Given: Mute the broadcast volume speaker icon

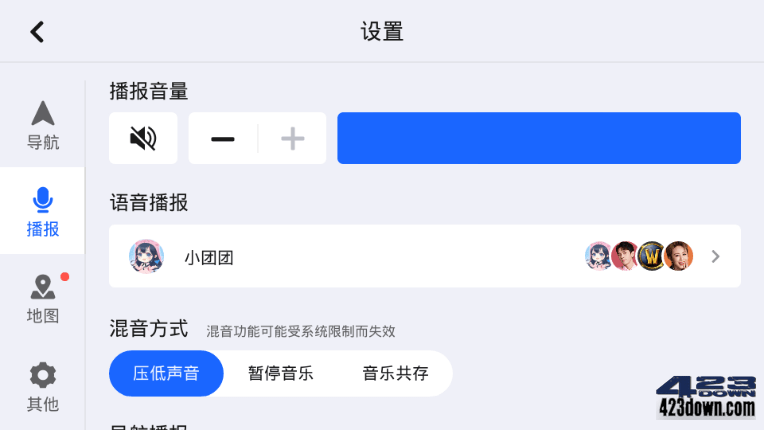Looking at the screenshot, I should click(143, 138).
